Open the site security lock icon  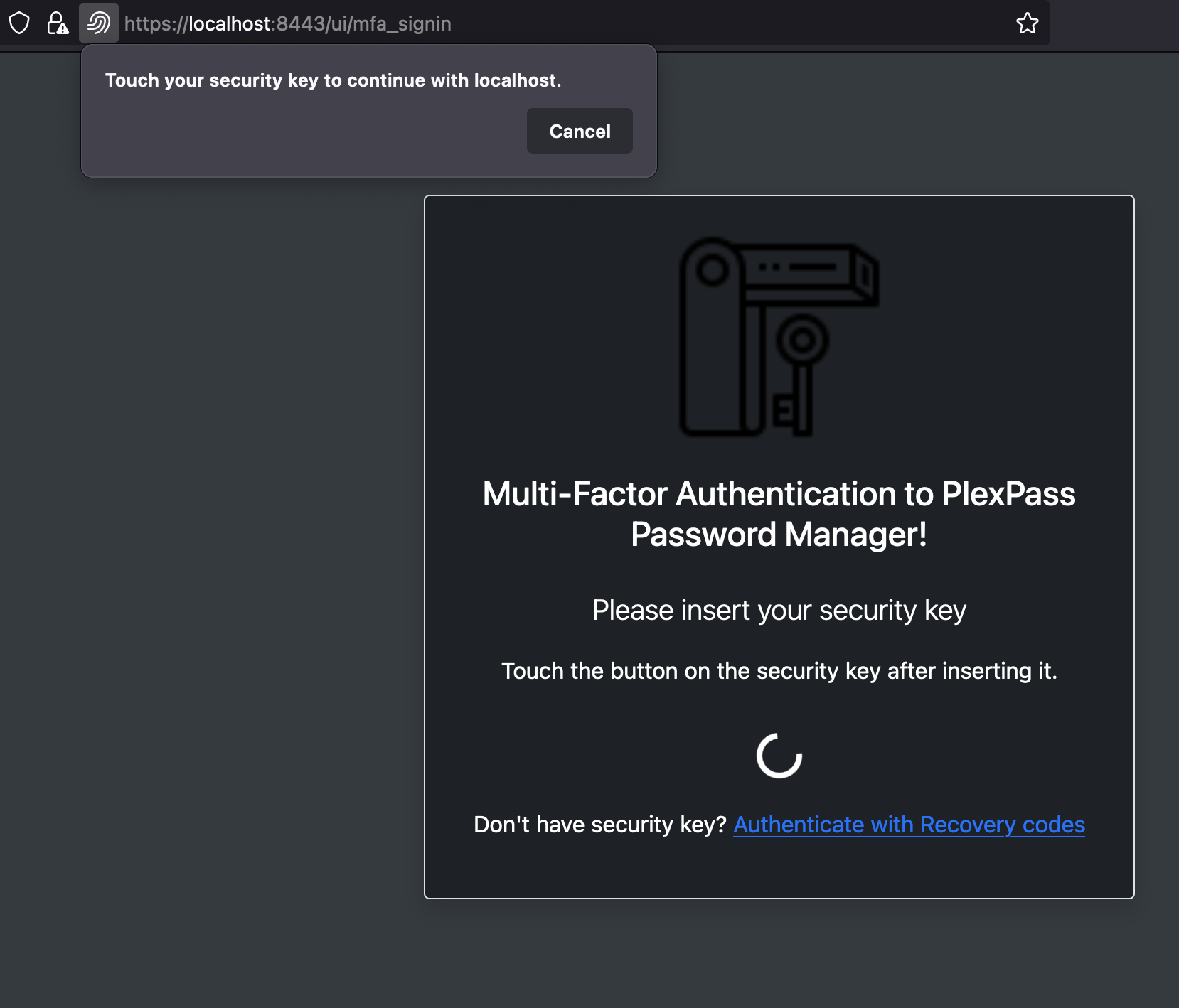(x=58, y=23)
